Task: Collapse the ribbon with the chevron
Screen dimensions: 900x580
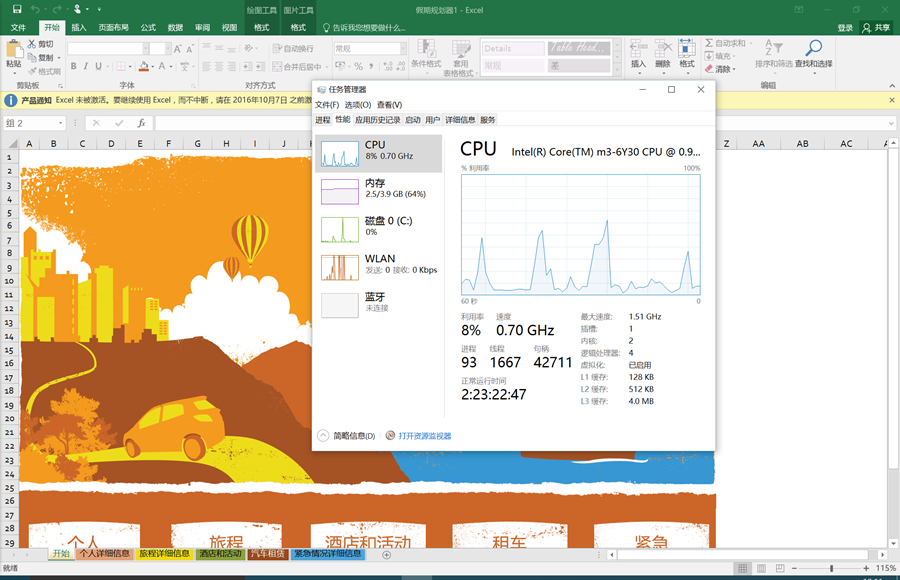Action: (x=889, y=85)
